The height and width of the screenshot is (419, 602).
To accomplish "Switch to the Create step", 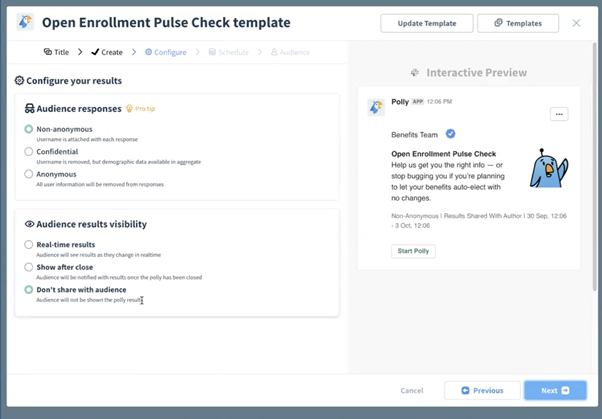I will tap(107, 52).
